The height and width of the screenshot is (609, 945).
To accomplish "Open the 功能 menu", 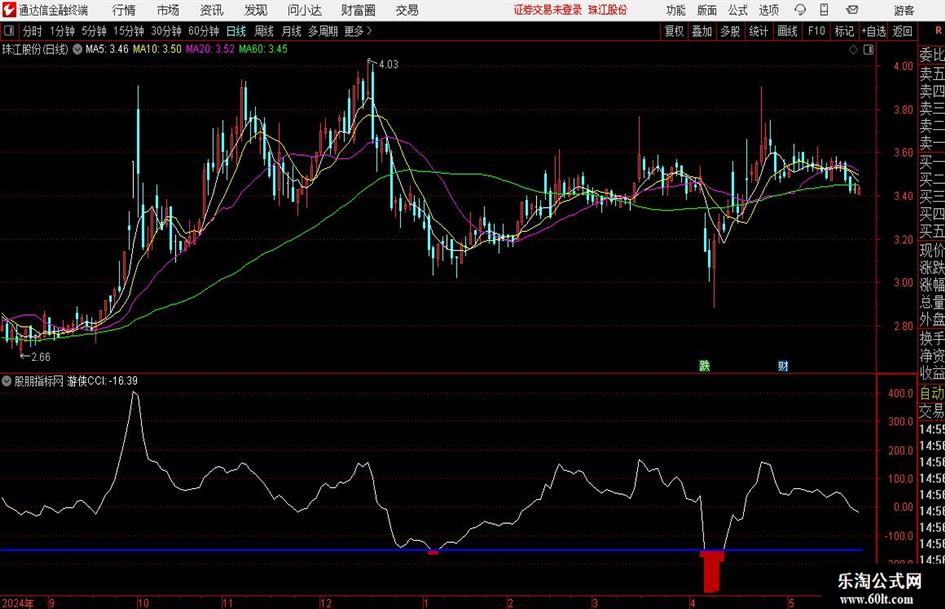I will [676, 10].
